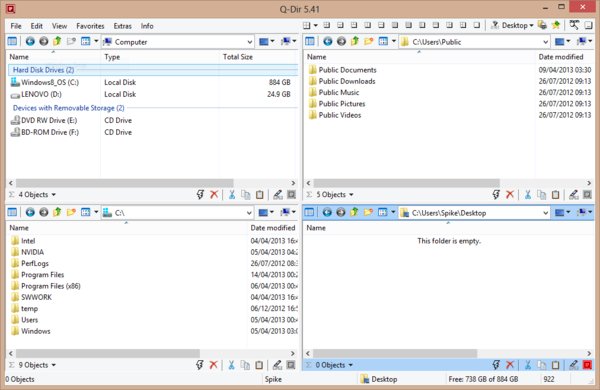Go up one level in the C:\ pane
The width and height of the screenshot is (600, 390).
coord(57,212)
